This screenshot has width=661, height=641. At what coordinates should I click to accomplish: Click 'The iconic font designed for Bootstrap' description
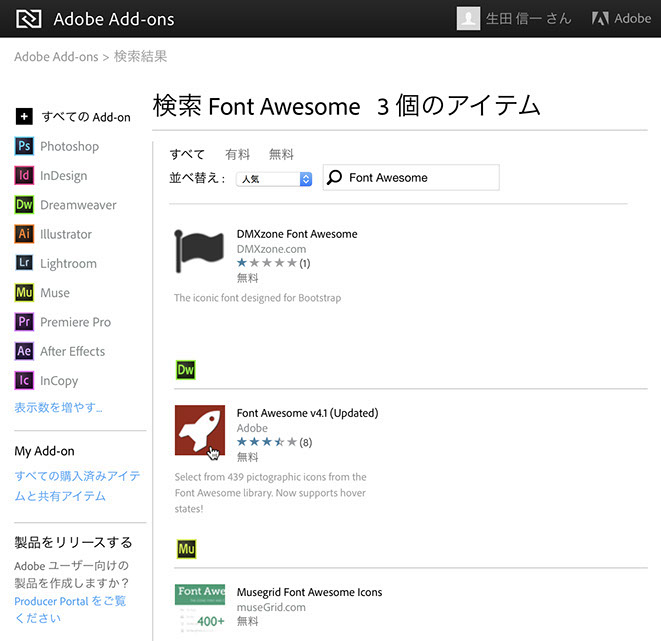(x=258, y=298)
